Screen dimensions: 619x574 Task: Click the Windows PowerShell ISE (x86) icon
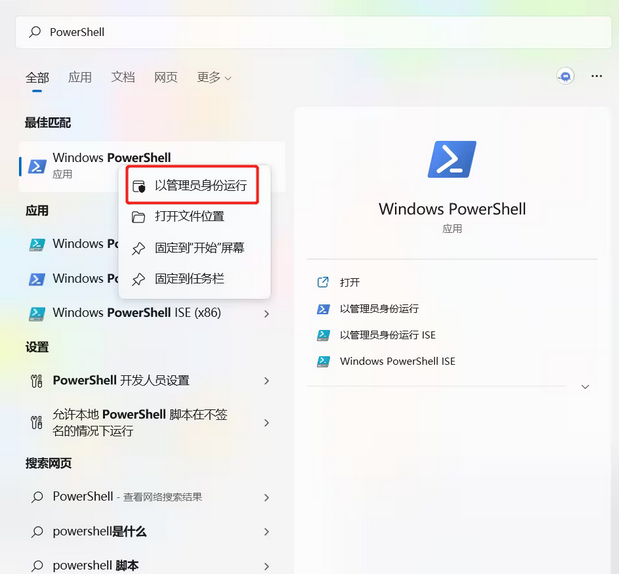click(37, 314)
